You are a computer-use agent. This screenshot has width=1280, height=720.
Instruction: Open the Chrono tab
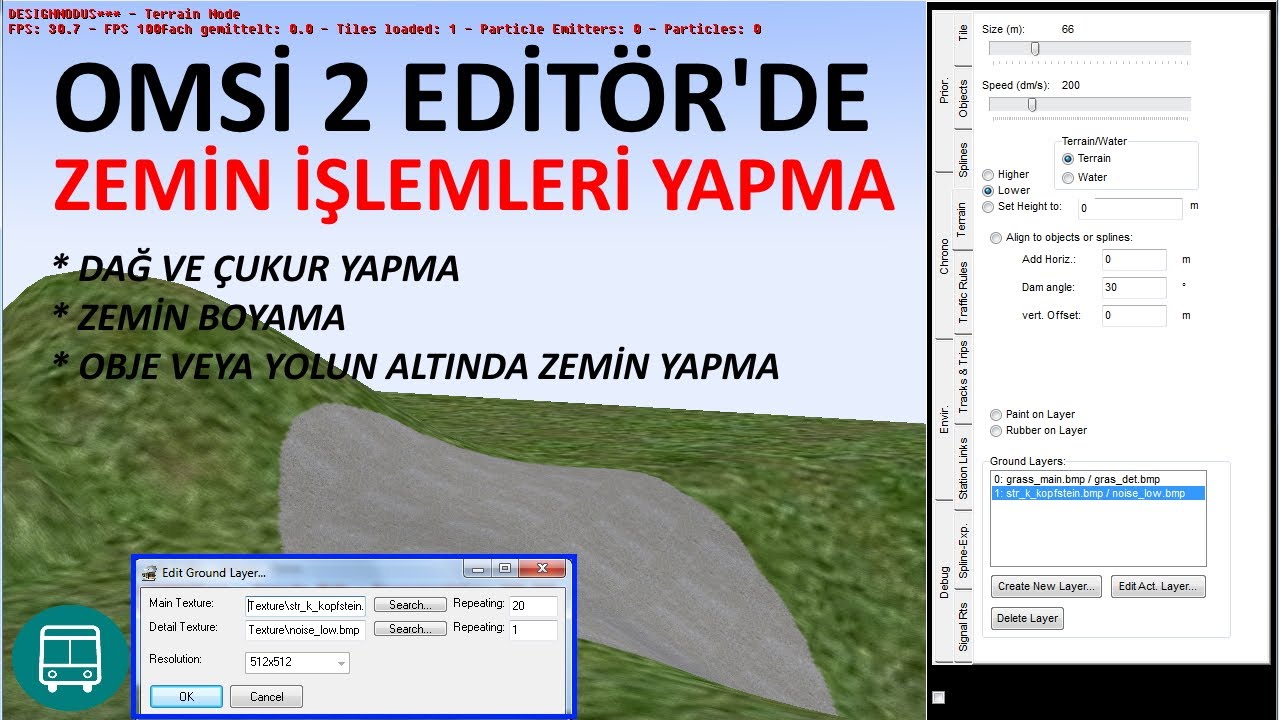click(944, 256)
